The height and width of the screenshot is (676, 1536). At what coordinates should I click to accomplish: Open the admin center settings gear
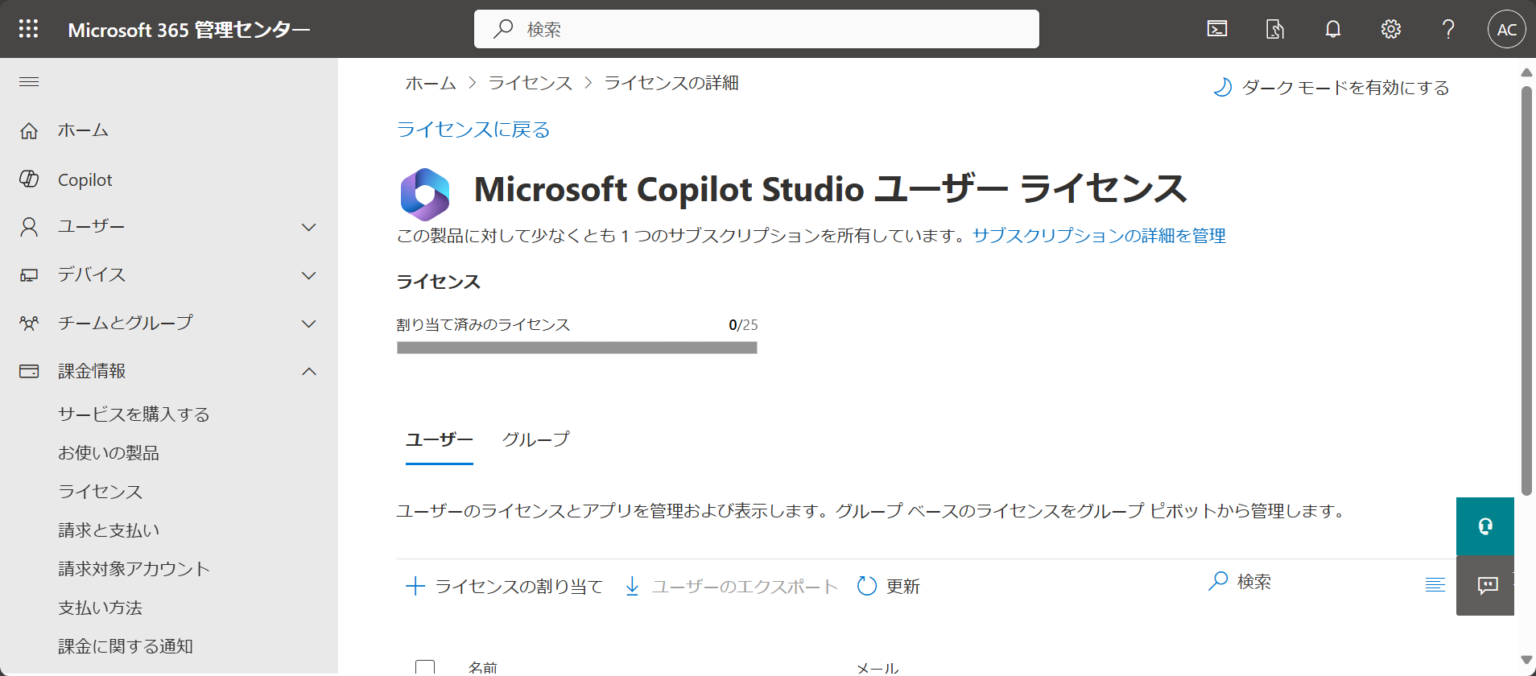tap(1391, 29)
